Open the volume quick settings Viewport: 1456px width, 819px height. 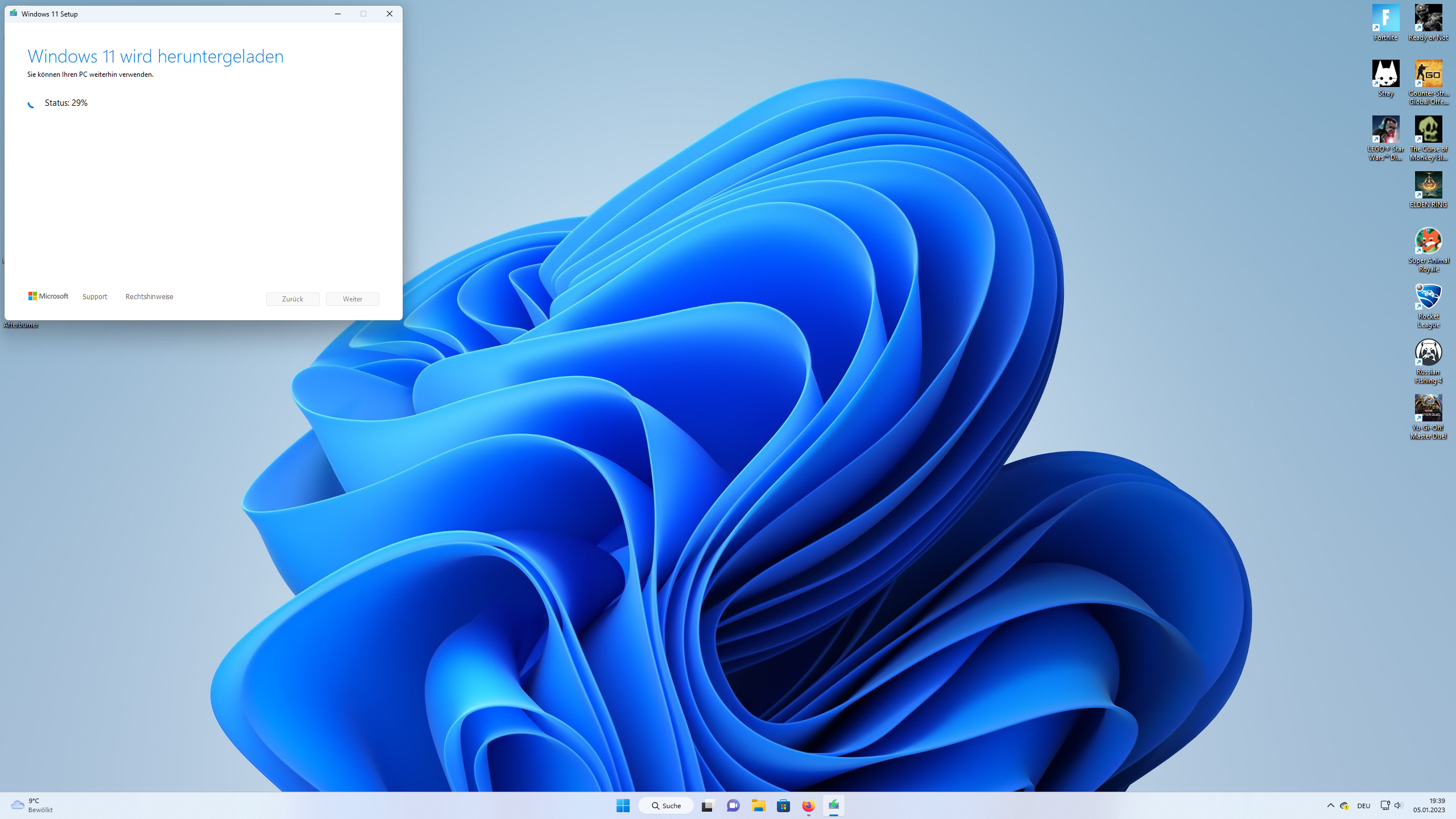(1398, 805)
